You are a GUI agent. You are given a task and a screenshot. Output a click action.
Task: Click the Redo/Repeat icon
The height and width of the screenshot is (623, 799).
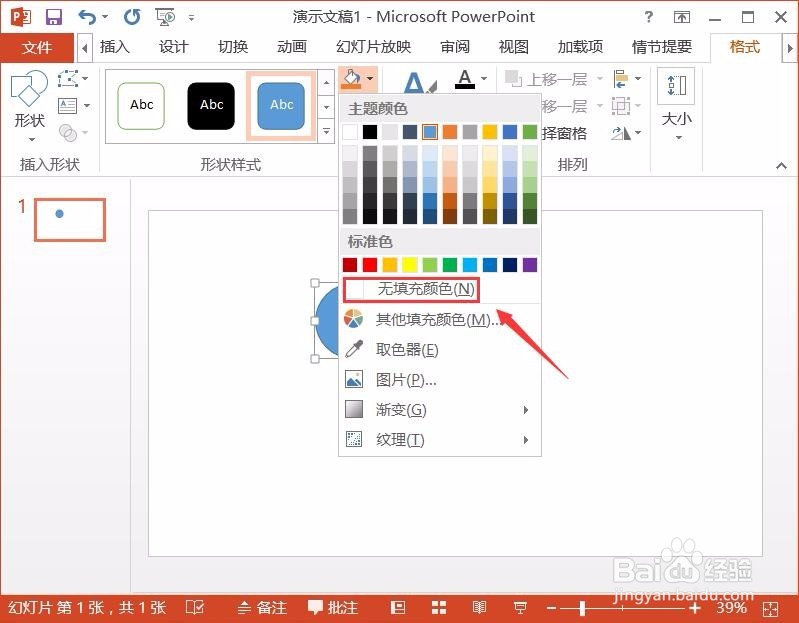click(x=132, y=17)
